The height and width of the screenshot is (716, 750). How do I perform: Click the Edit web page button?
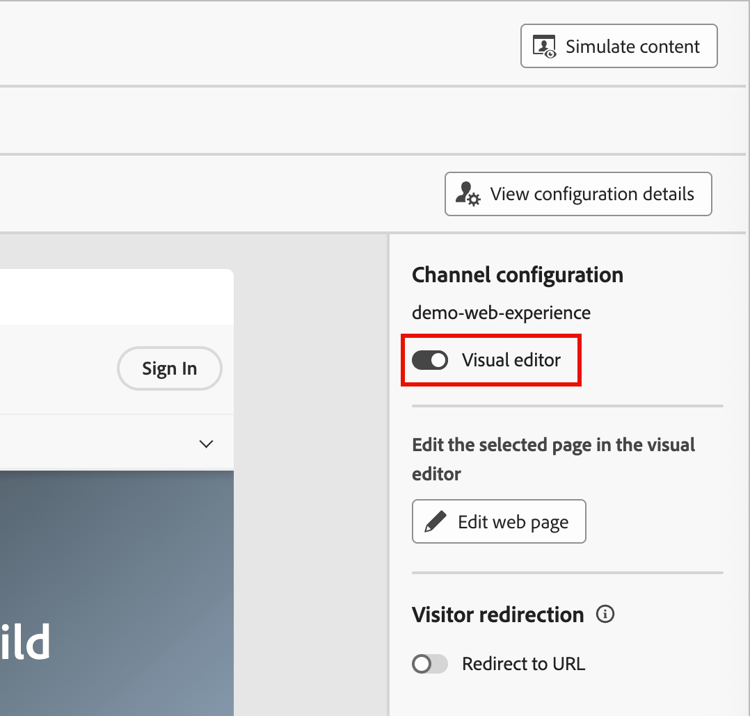click(x=499, y=521)
